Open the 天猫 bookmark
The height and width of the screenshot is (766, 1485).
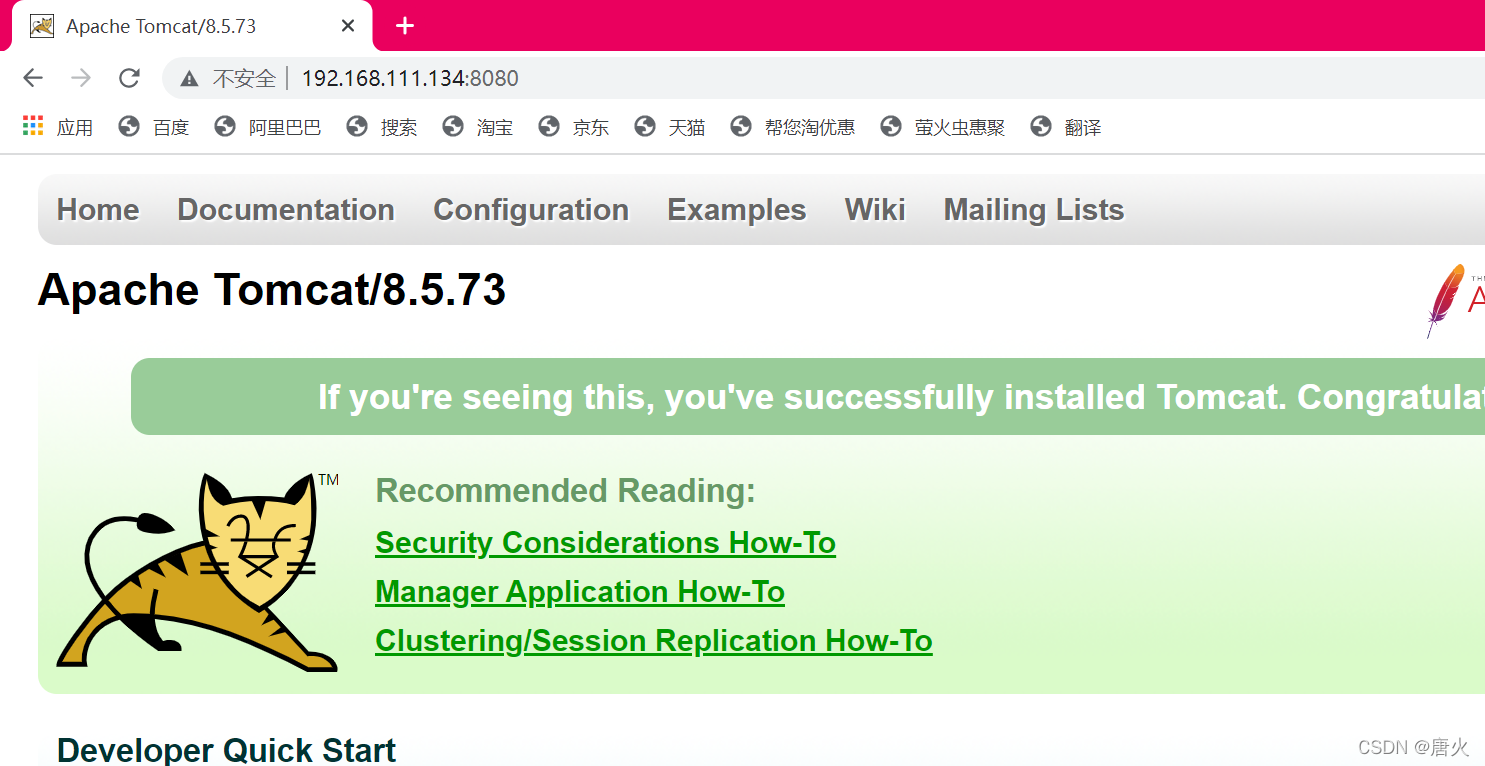pyautogui.click(x=687, y=127)
